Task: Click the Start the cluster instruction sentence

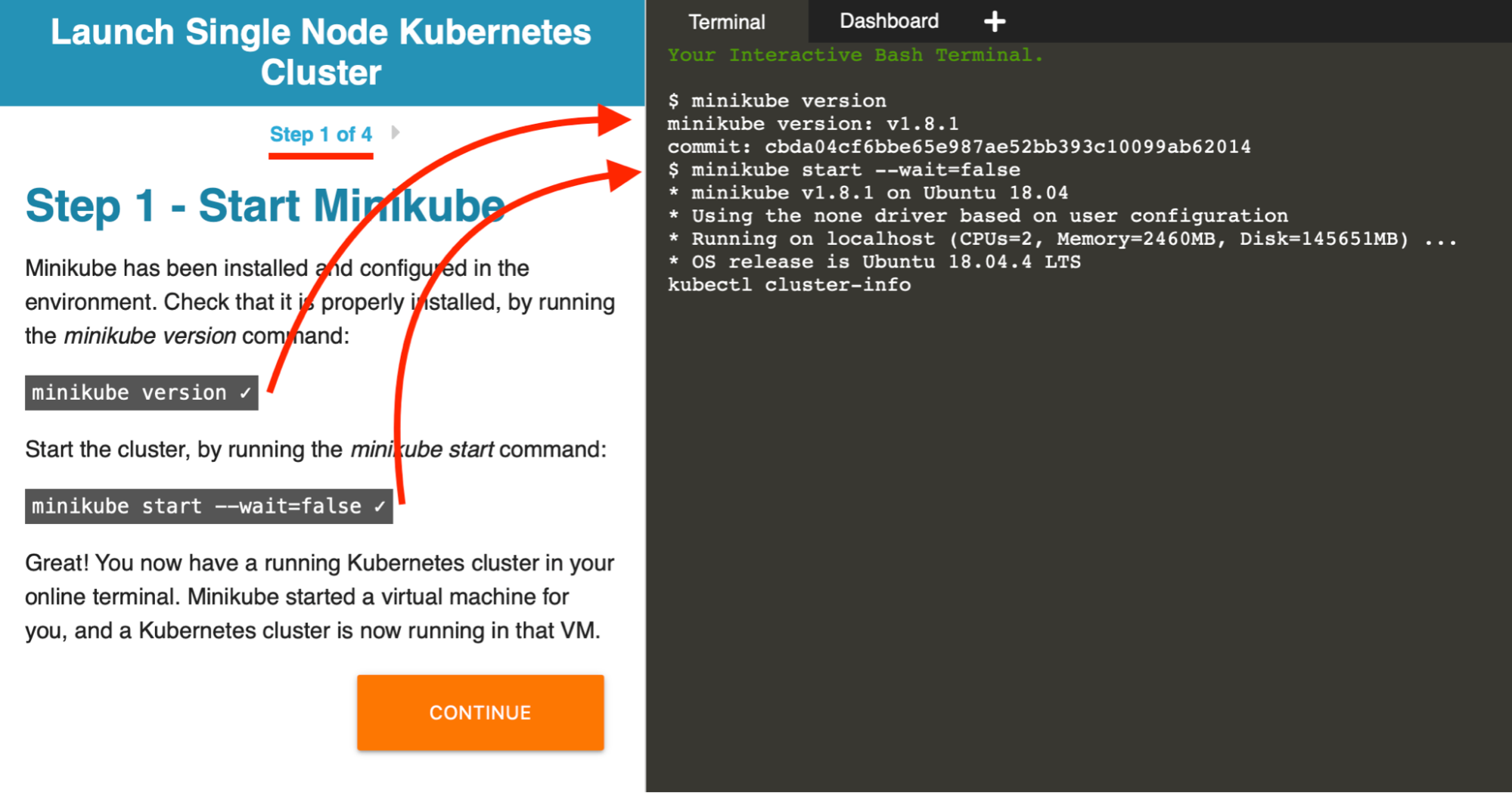Action: (315, 450)
